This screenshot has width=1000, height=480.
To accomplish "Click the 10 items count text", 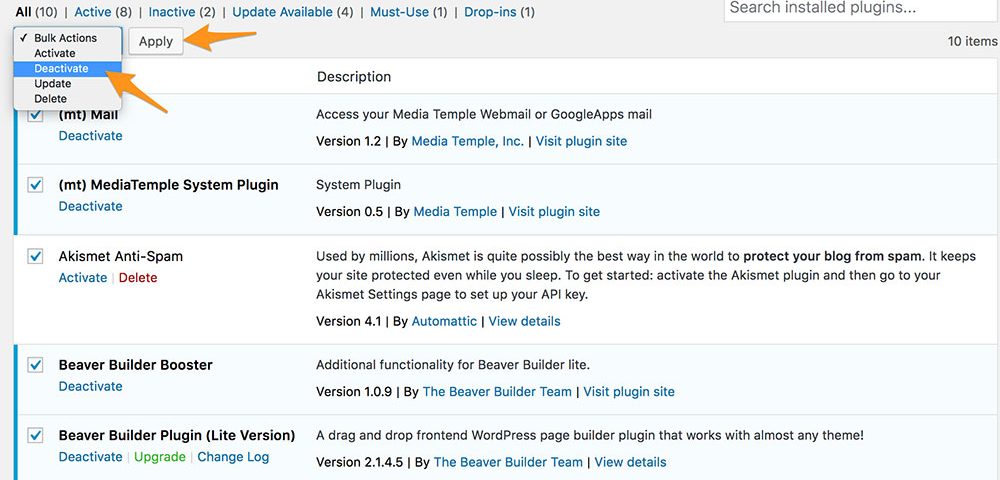I will coord(973,41).
